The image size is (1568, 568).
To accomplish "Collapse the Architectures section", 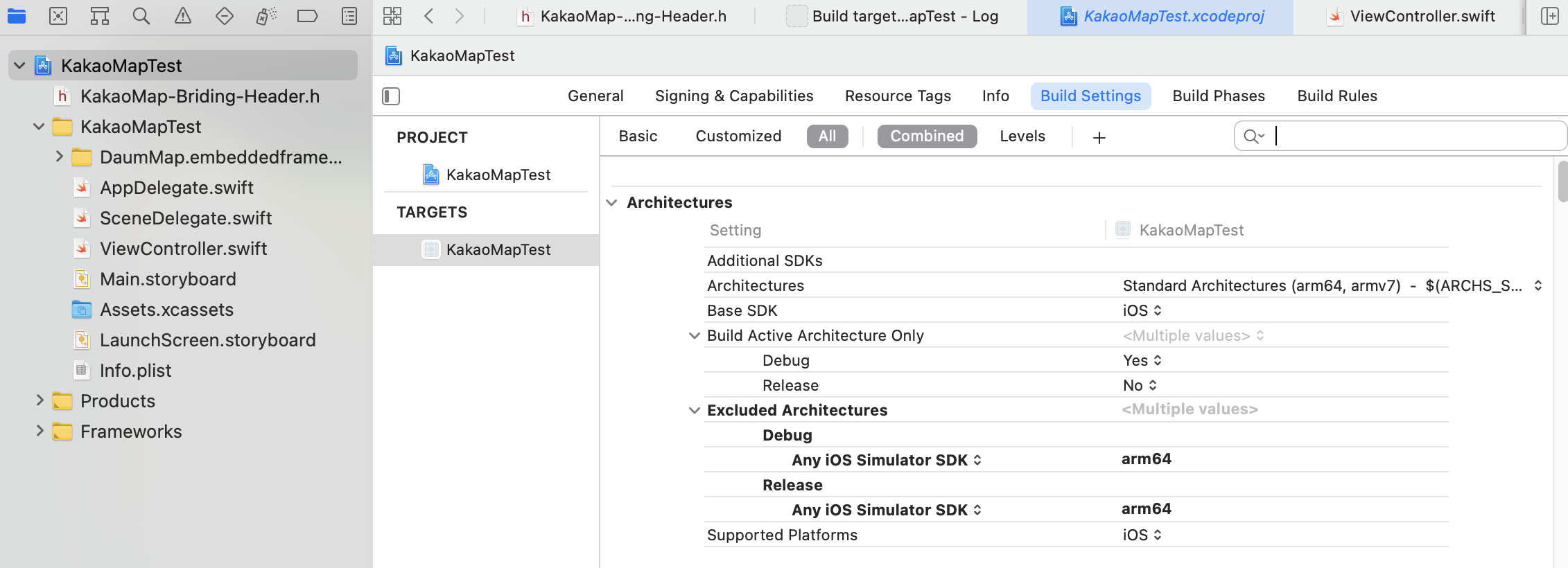I will [611, 203].
